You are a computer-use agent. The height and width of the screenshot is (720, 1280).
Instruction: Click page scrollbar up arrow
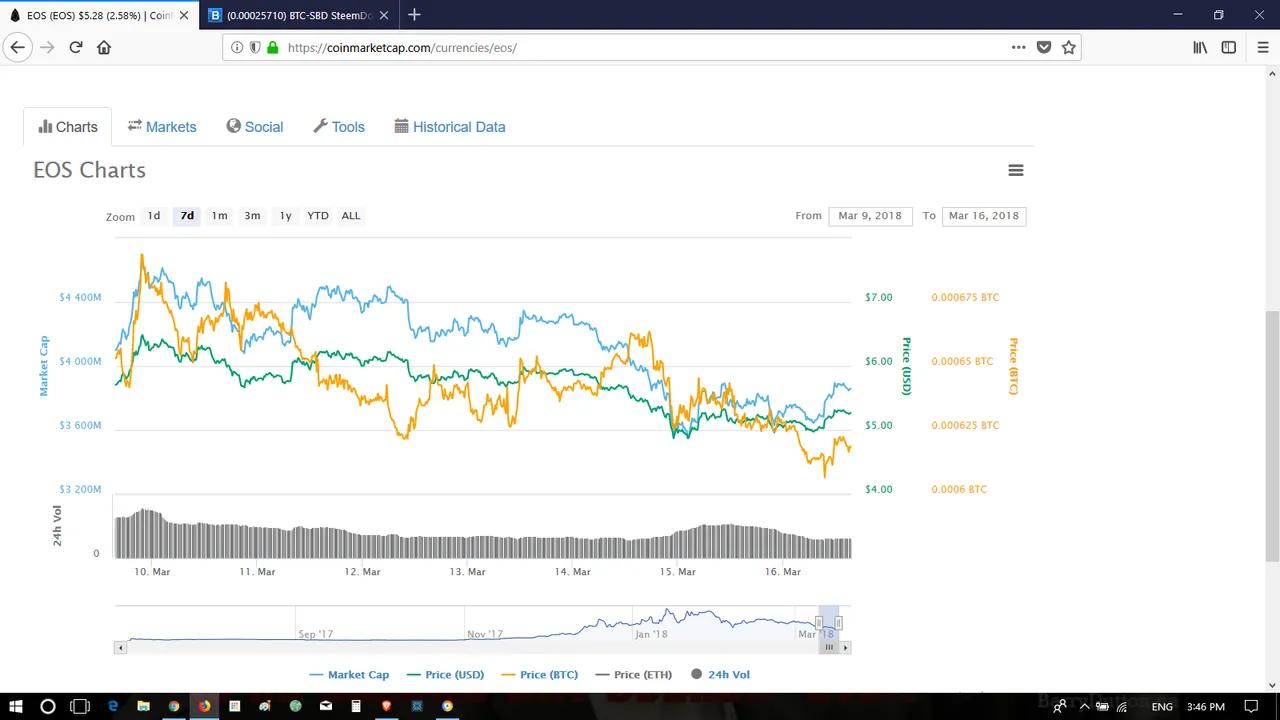click(1272, 73)
